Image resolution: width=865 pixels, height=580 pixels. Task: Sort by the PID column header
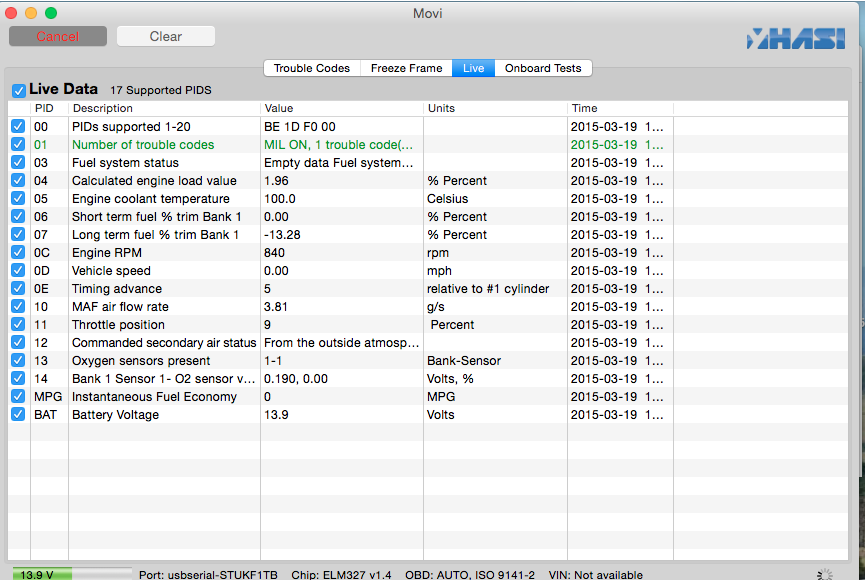45,108
